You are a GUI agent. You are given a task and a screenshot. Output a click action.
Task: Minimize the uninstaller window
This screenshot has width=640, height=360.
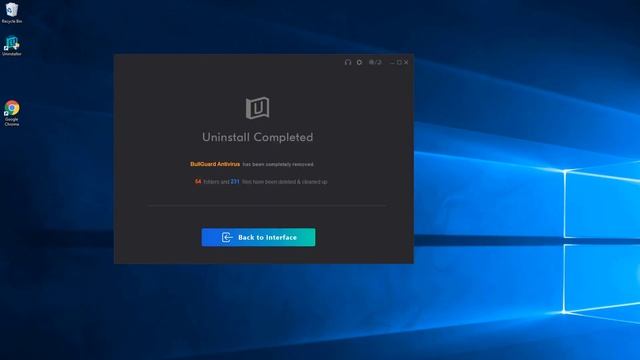392,62
